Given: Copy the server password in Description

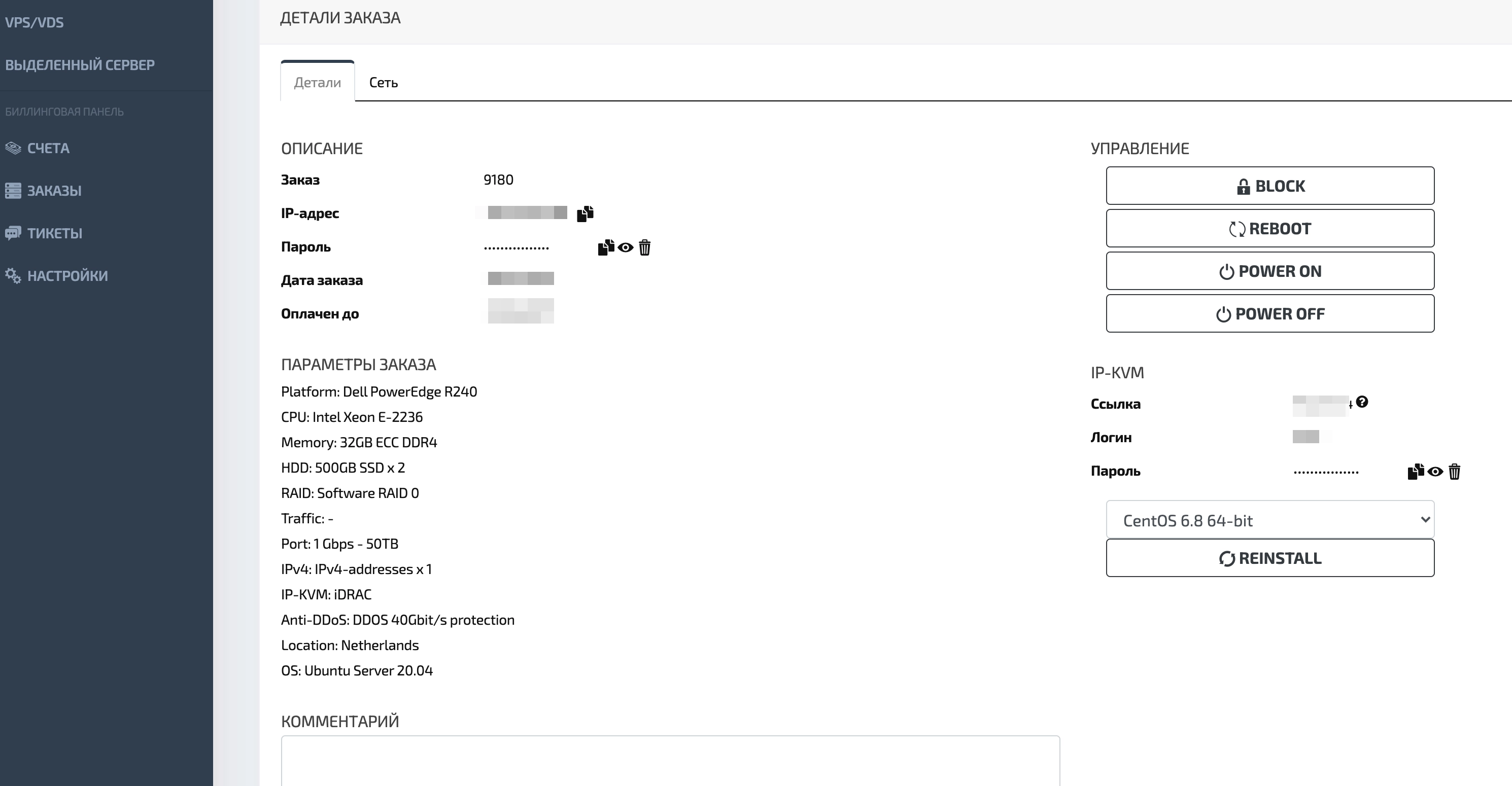Looking at the screenshot, I should (x=606, y=247).
